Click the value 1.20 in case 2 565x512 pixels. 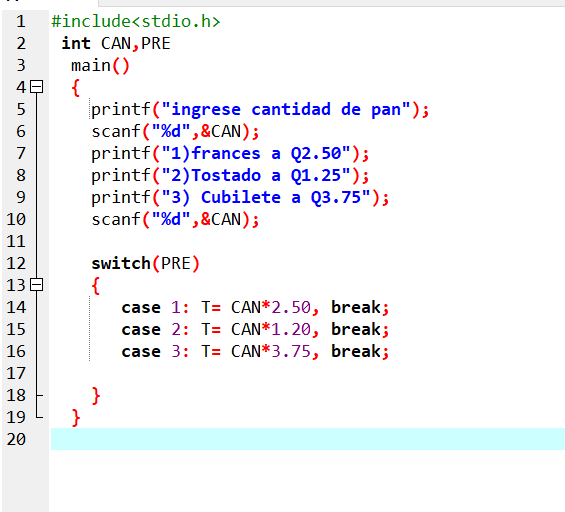tap(291, 329)
